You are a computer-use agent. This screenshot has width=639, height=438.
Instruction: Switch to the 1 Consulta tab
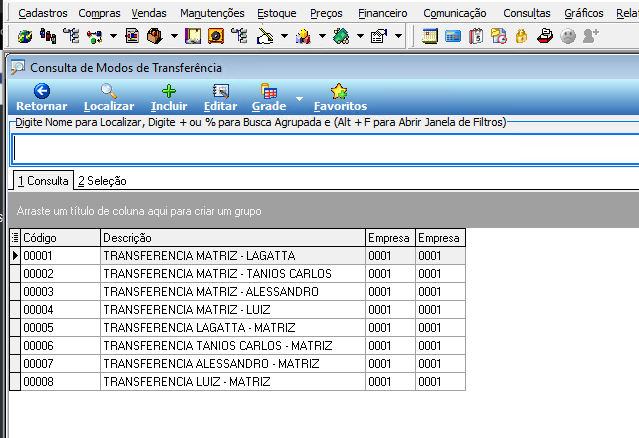pyautogui.click(x=43, y=180)
